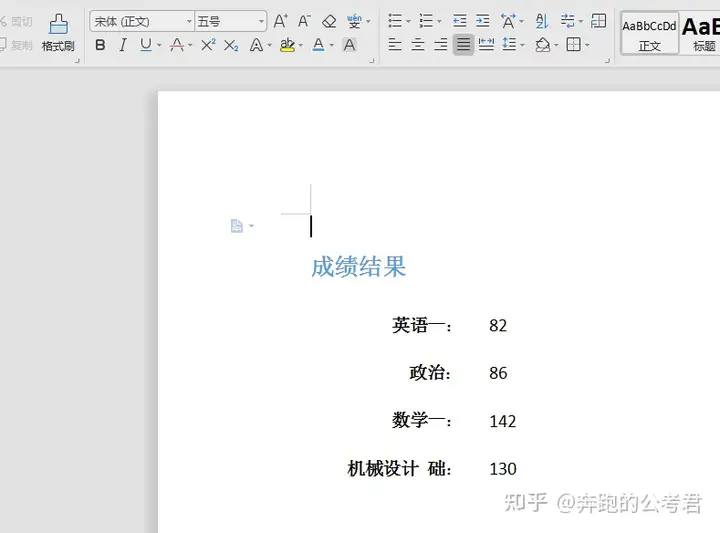Click the score value 142
The height and width of the screenshot is (533, 720).
click(503, 421)
